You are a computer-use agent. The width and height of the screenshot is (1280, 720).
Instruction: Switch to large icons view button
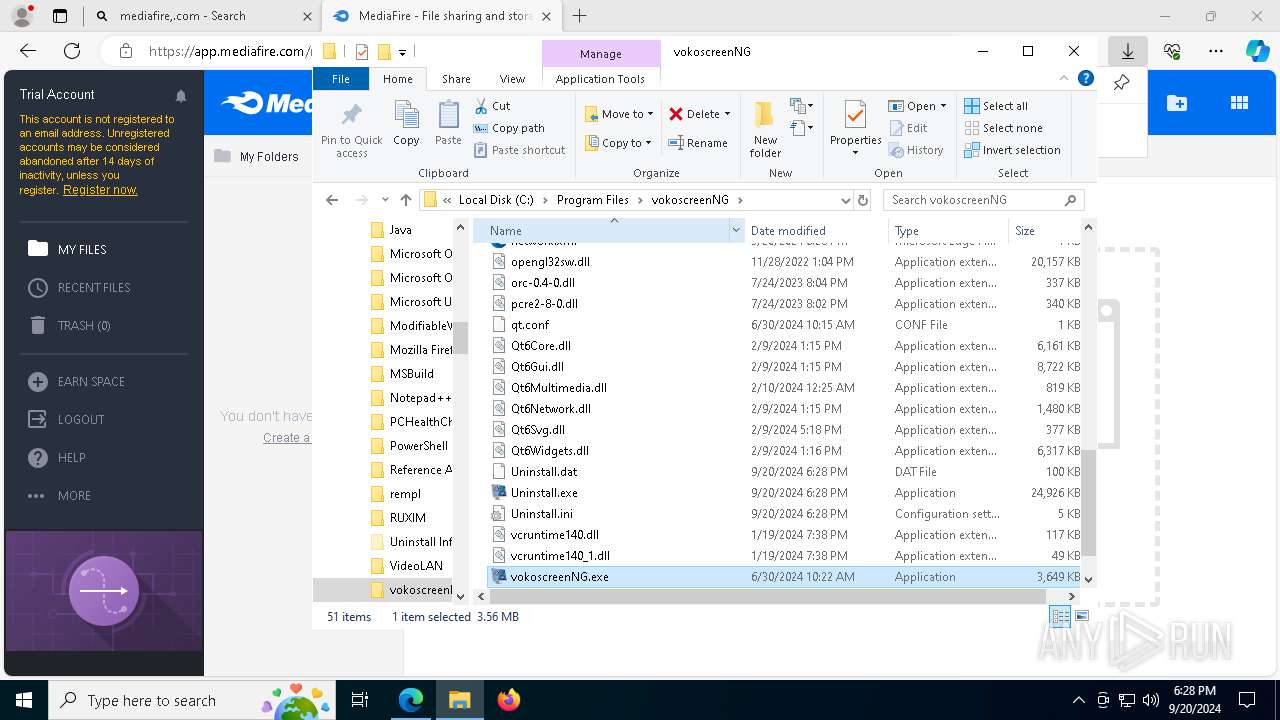1081,617
